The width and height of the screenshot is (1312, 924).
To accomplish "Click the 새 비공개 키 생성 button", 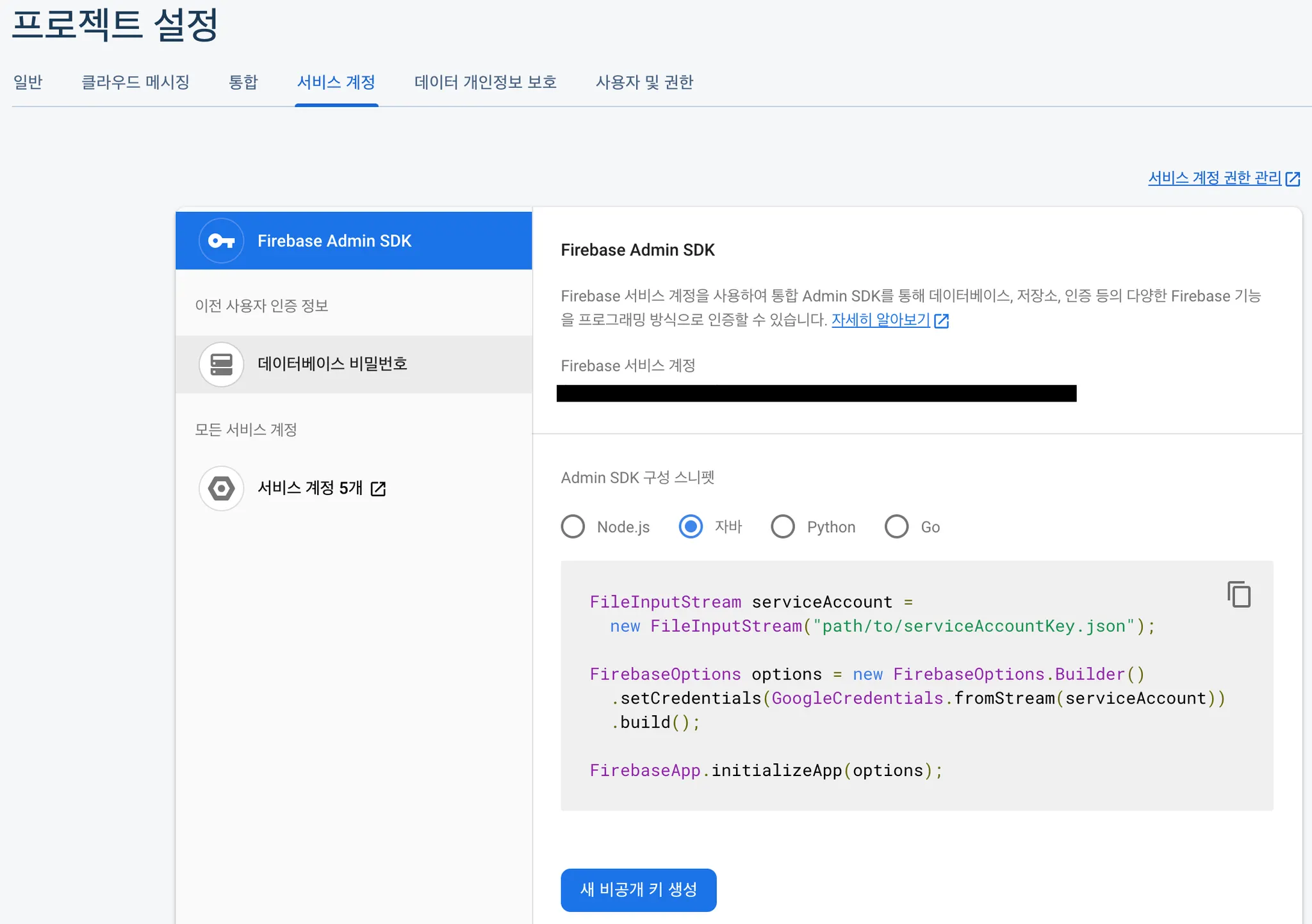I will [x=638, y=889].
